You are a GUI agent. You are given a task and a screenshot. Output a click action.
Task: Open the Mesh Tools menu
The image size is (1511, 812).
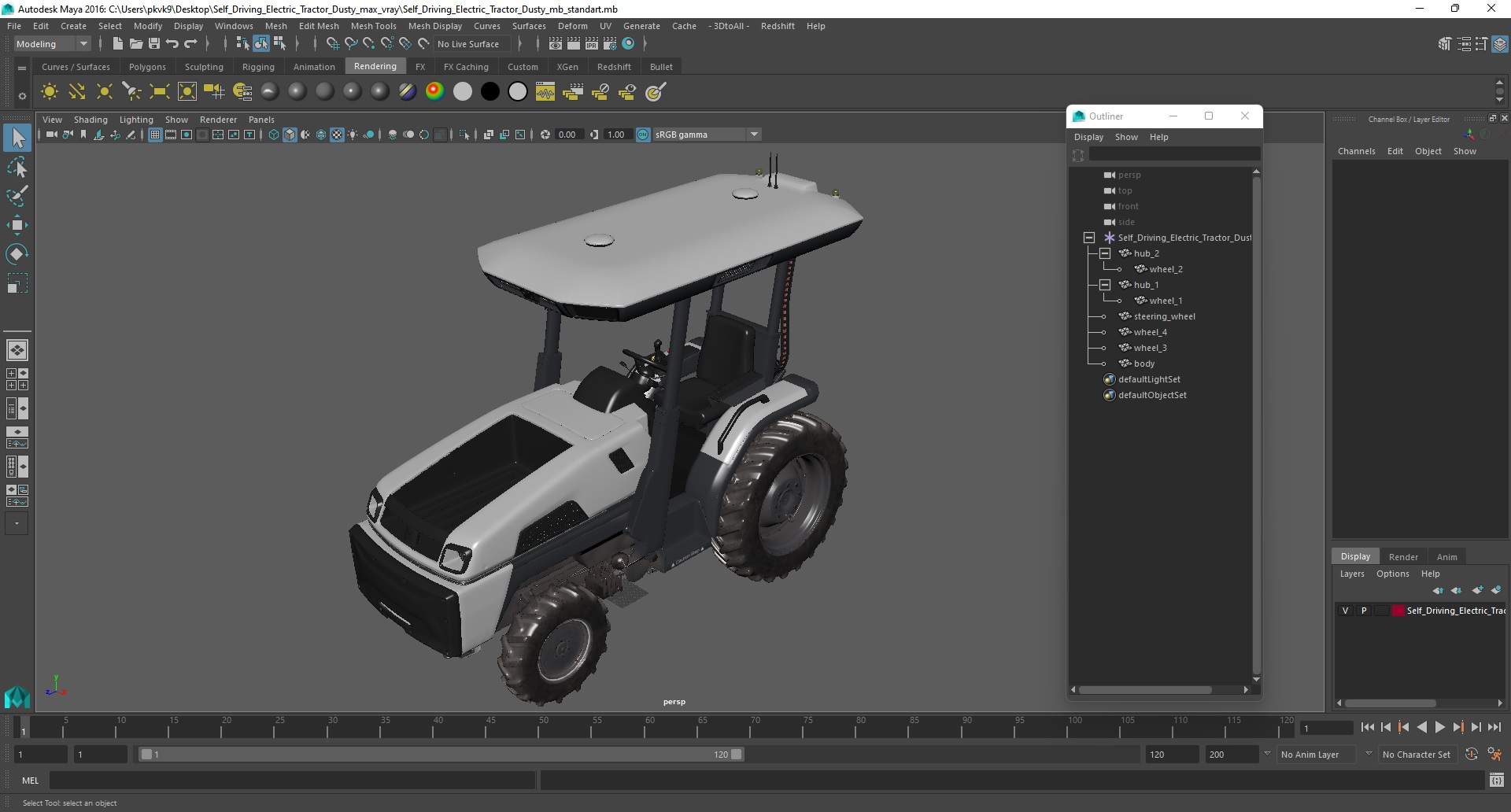373,26
